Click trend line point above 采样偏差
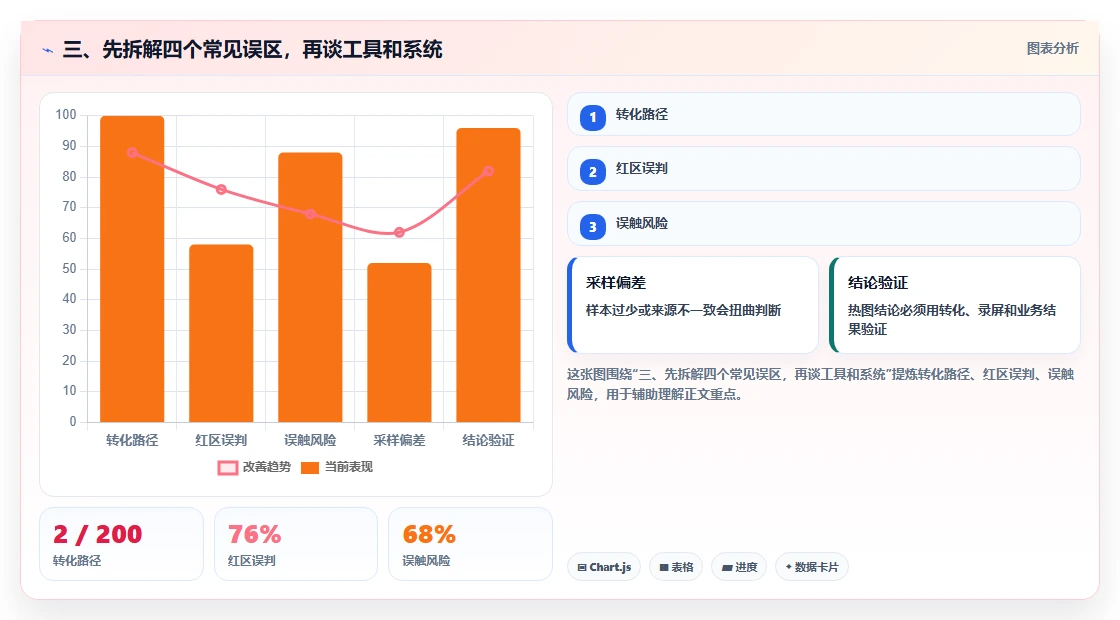This screenshot has width=1120, height=620. pyautogui.click(x=399, y=232)
